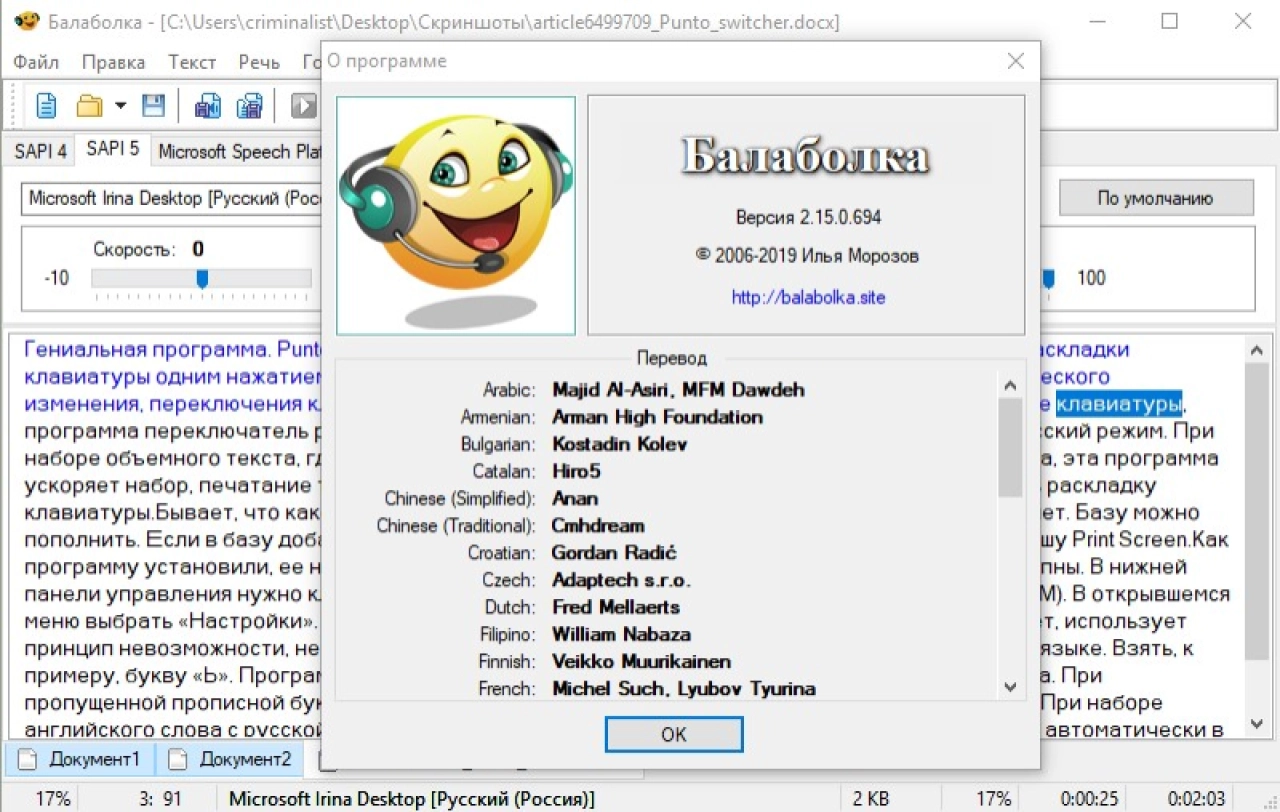Click translator name Gordan Radić
1280x812 pixels.
[614, 553]
